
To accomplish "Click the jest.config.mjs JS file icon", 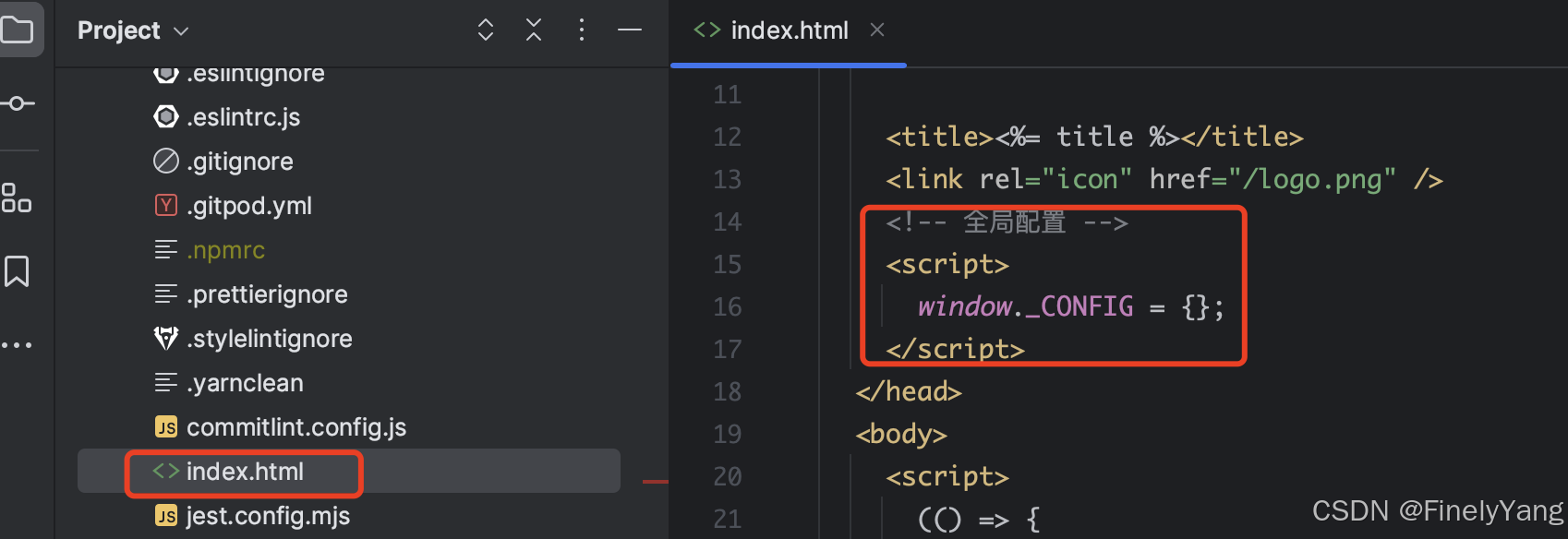I will point(166,516).
